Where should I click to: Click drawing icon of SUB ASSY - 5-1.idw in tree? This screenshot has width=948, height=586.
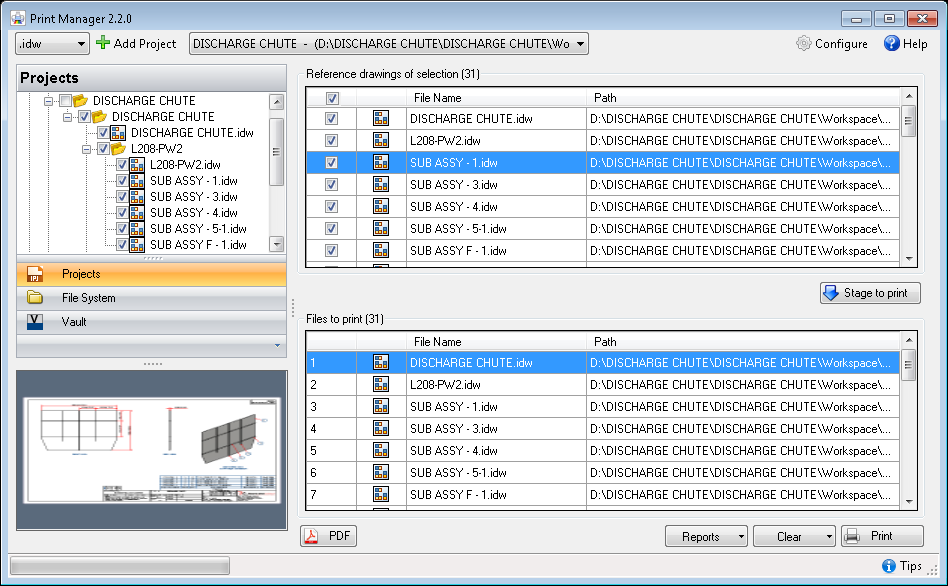137,229
